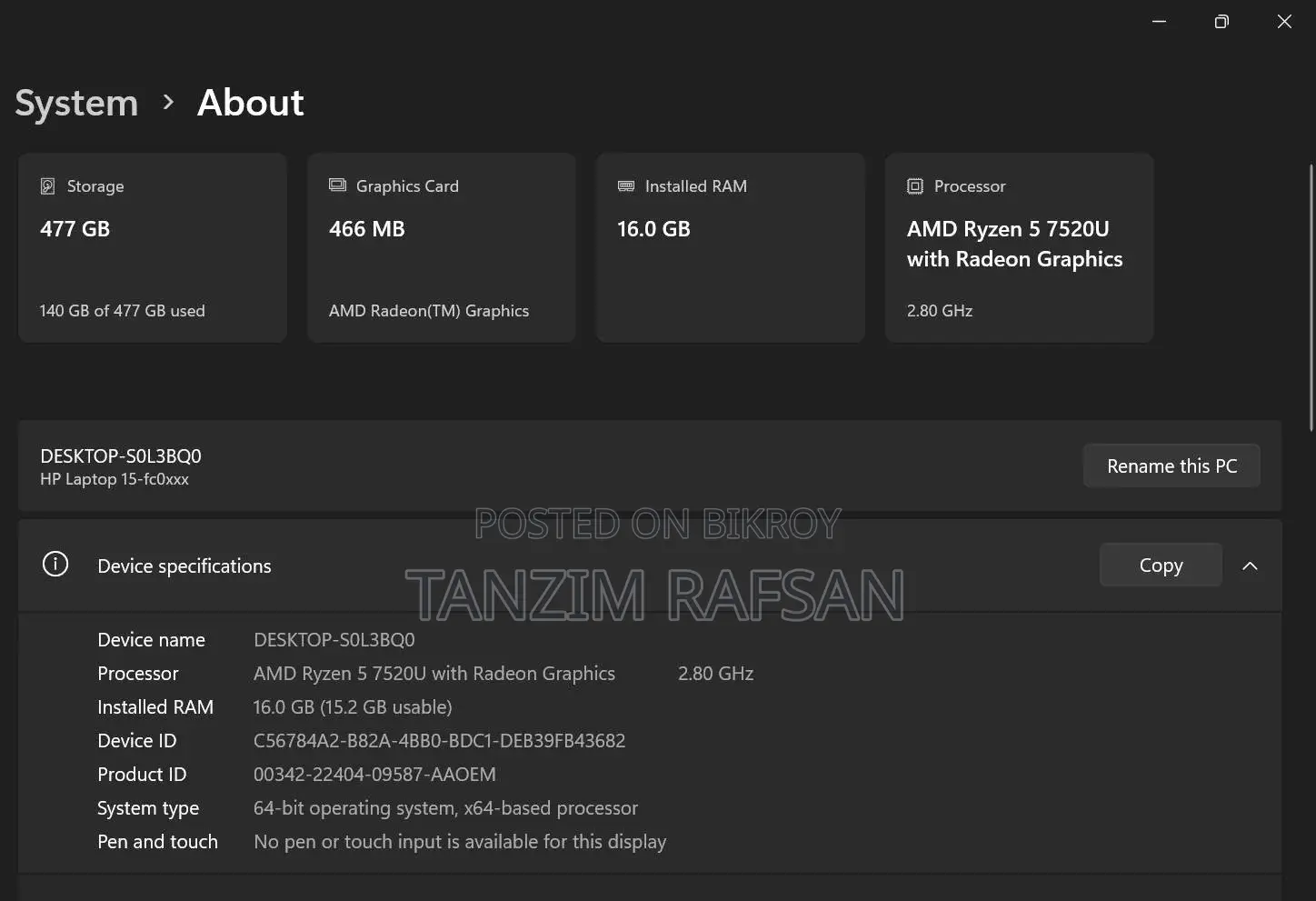Click the Storage card icon

pyautogui.click(x=48, y=186)
